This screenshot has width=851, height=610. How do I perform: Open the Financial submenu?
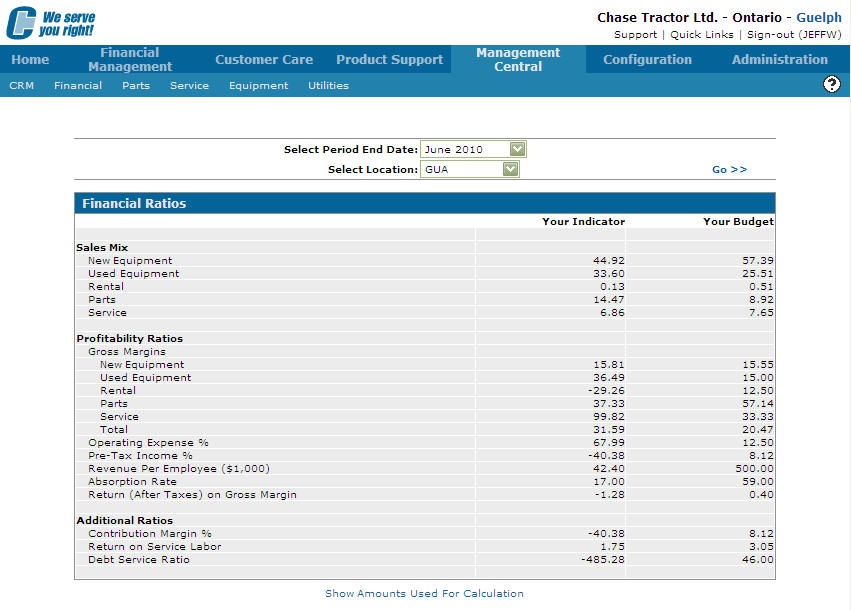pyautogui.click(x=78, y=85)
